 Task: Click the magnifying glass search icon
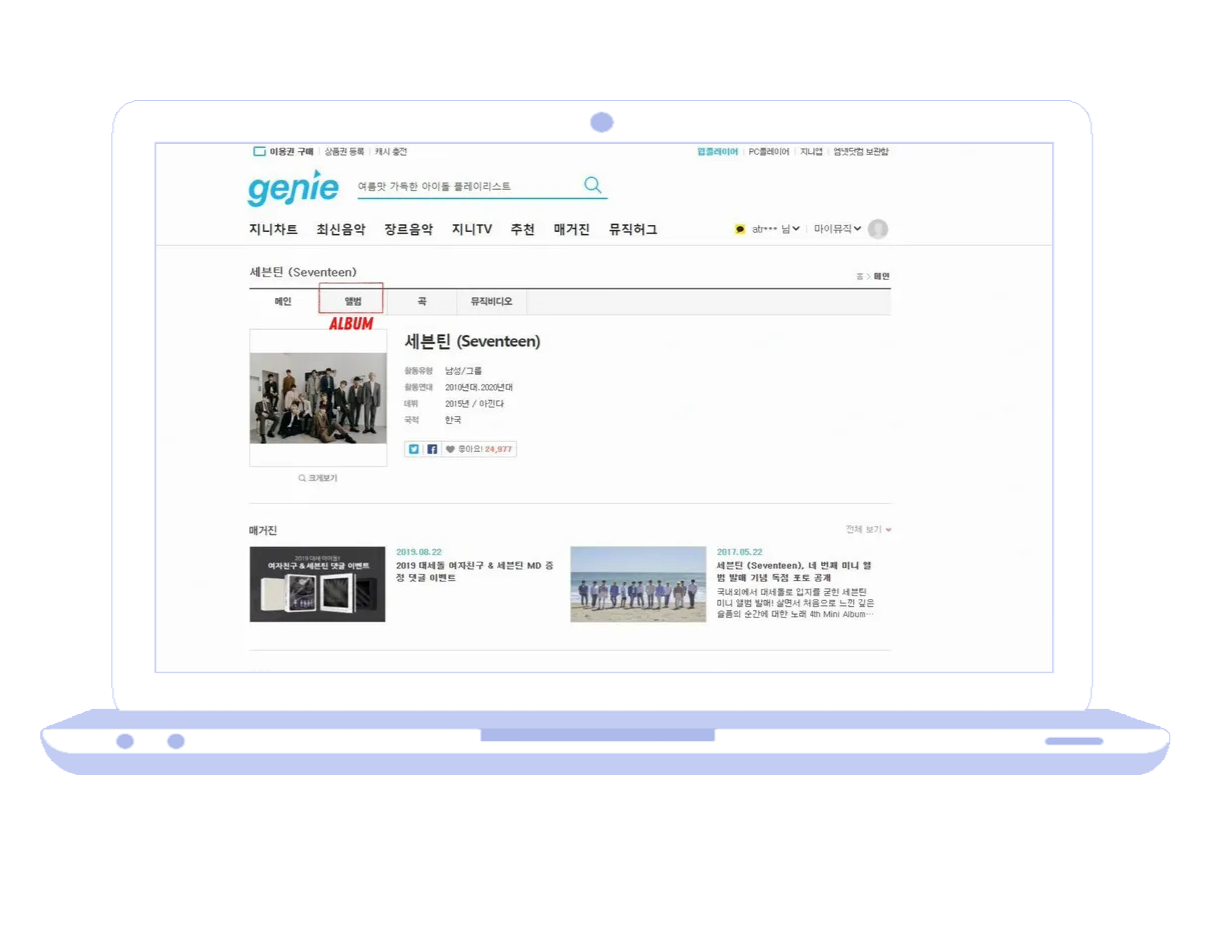592,185
